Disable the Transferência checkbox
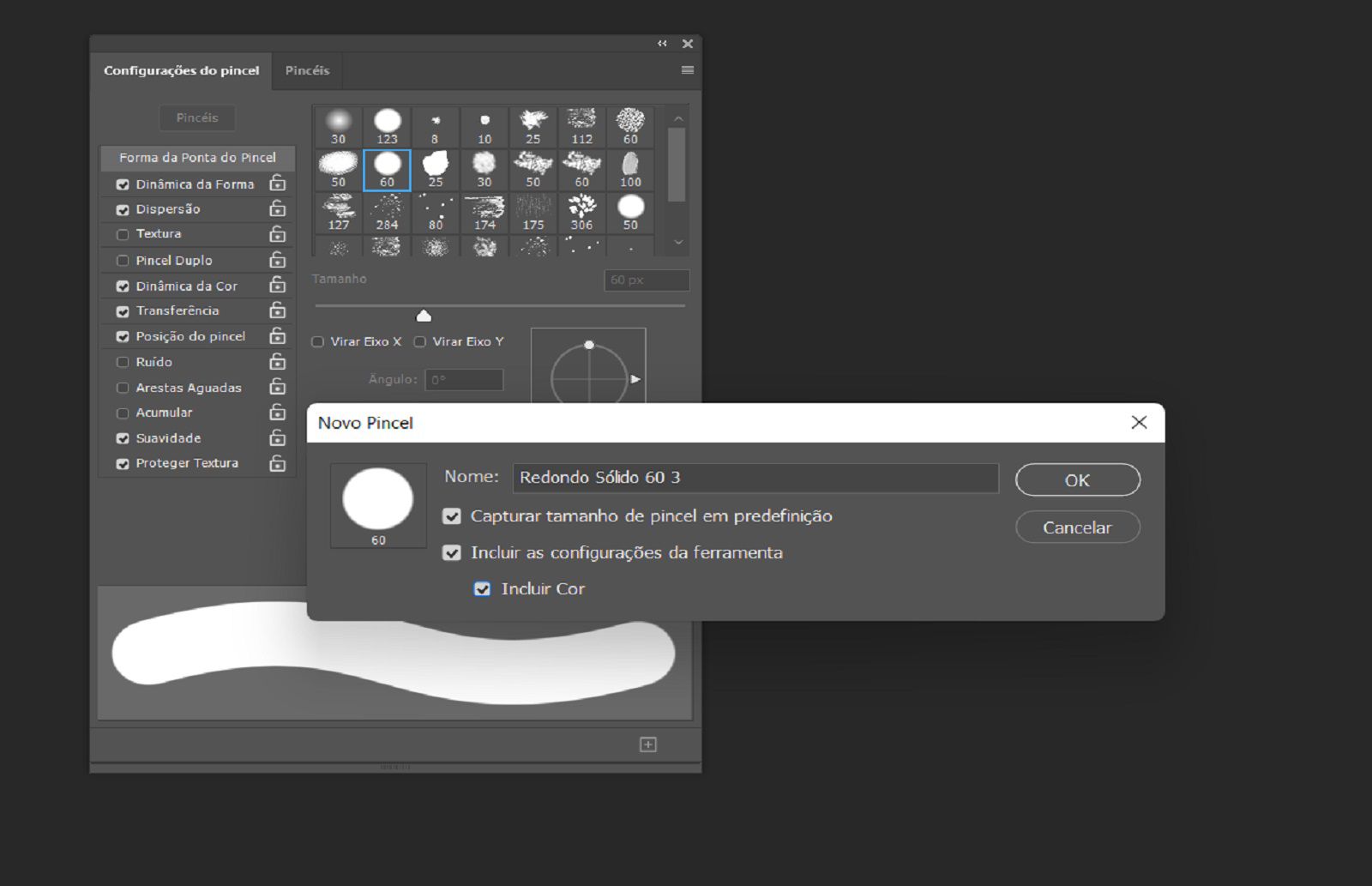The image size is (1372, 886). click(123, 311)
